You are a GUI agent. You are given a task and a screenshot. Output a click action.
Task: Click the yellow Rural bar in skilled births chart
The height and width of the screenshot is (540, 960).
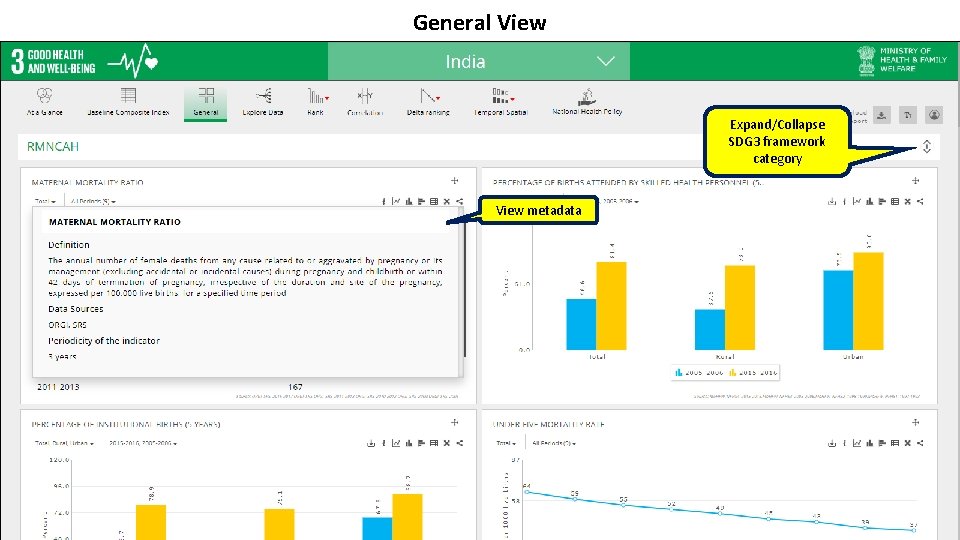pos(740,307)
